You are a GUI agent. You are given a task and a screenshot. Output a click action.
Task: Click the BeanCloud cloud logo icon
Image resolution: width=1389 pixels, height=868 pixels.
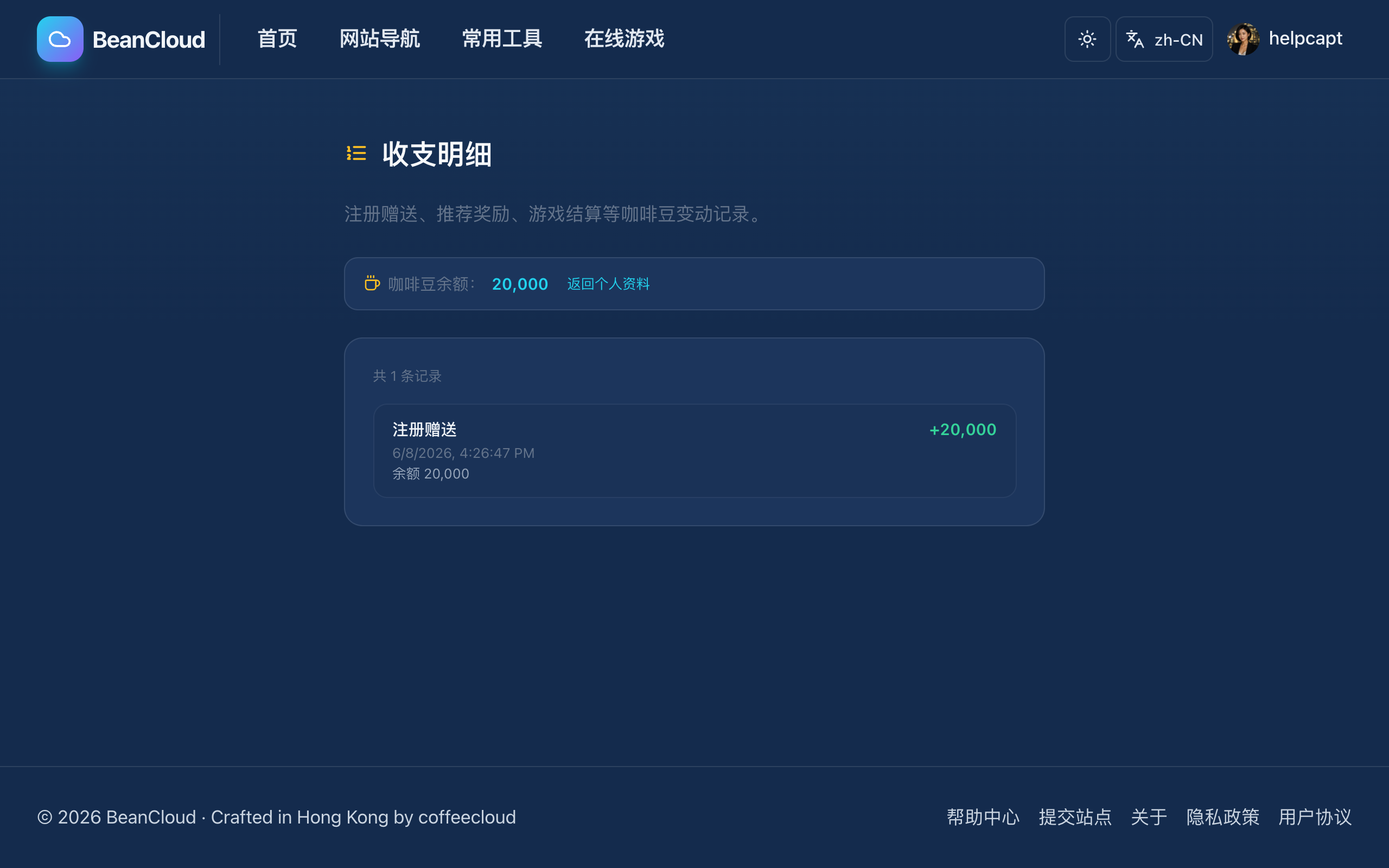coord(60,39)
